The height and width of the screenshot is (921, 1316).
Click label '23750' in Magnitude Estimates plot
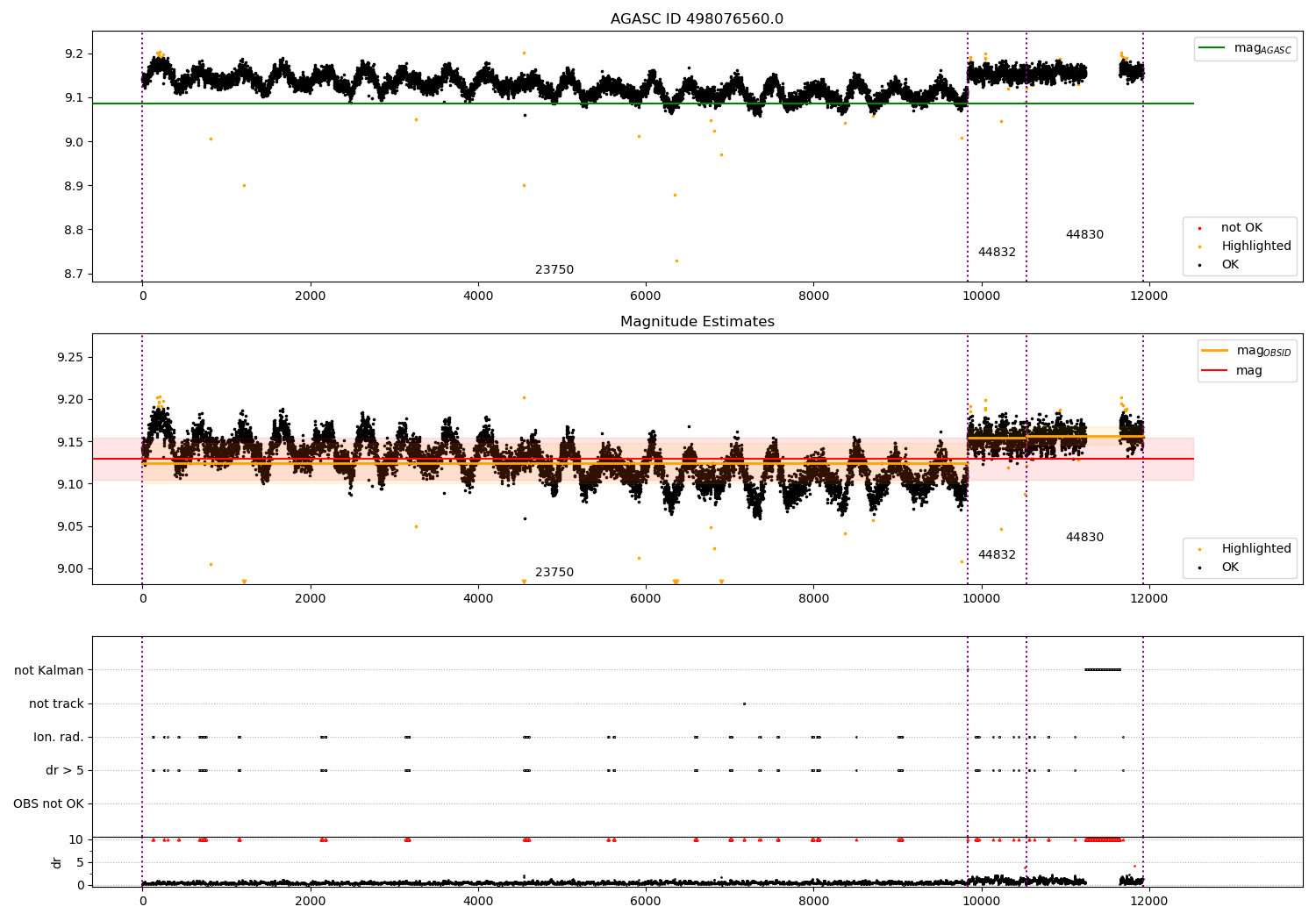554,573
